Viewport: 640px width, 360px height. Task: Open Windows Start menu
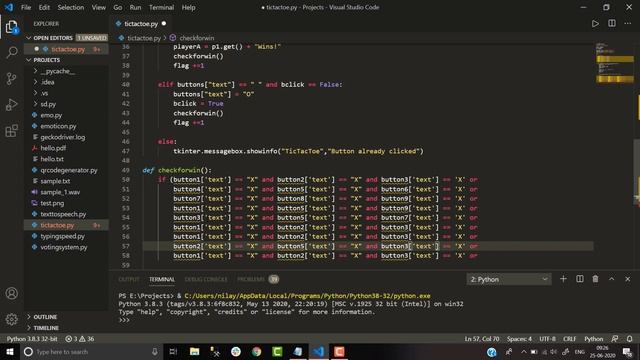point(9,351)
